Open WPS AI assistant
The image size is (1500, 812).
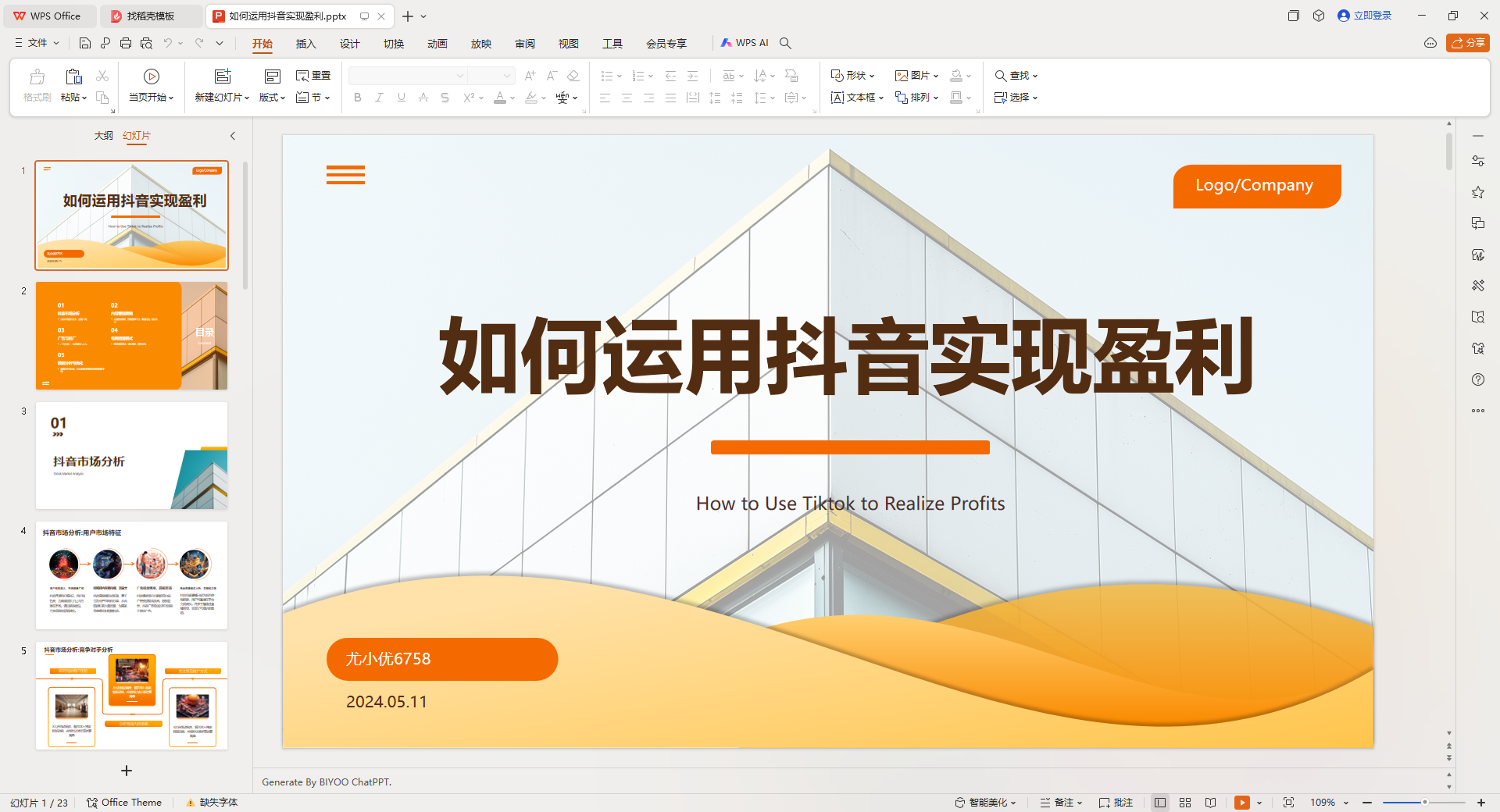(x=745, y=43)
